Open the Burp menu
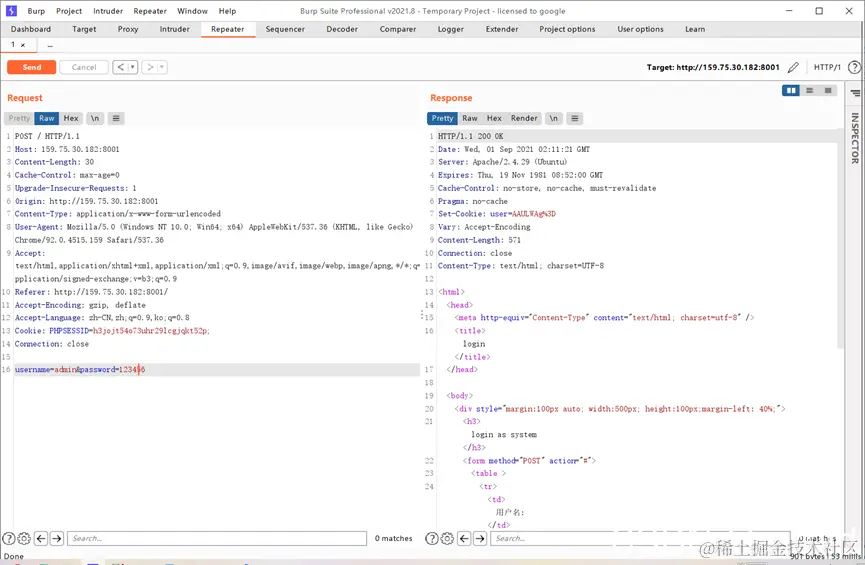 (x=36, y=11)
